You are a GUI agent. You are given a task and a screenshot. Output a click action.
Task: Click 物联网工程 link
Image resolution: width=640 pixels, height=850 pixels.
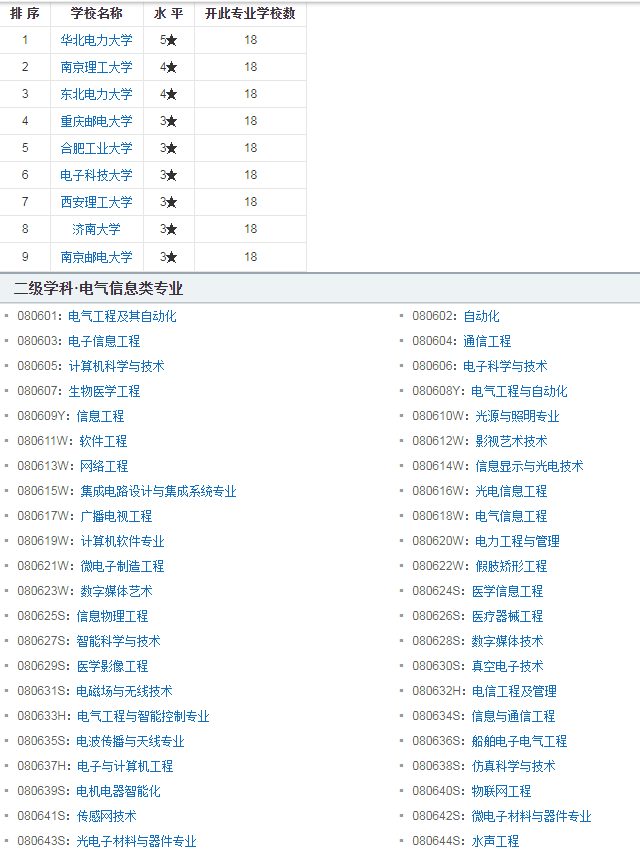pyautogui.click(x=501, y=791)
